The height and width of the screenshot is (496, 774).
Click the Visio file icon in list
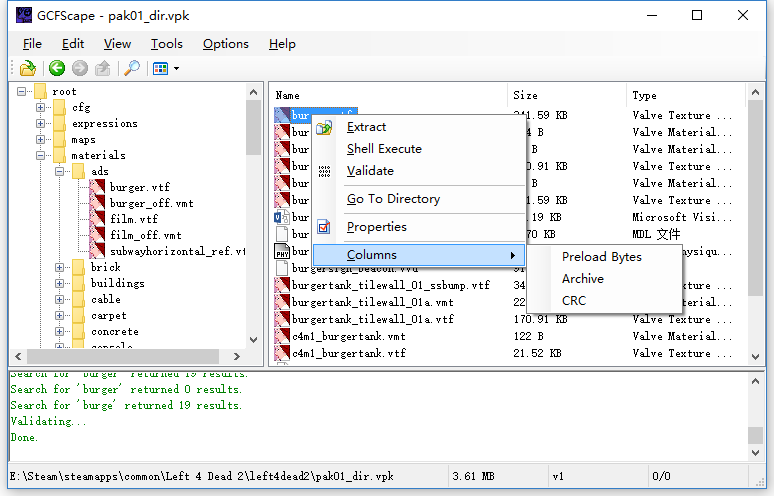tap(282, 217)
